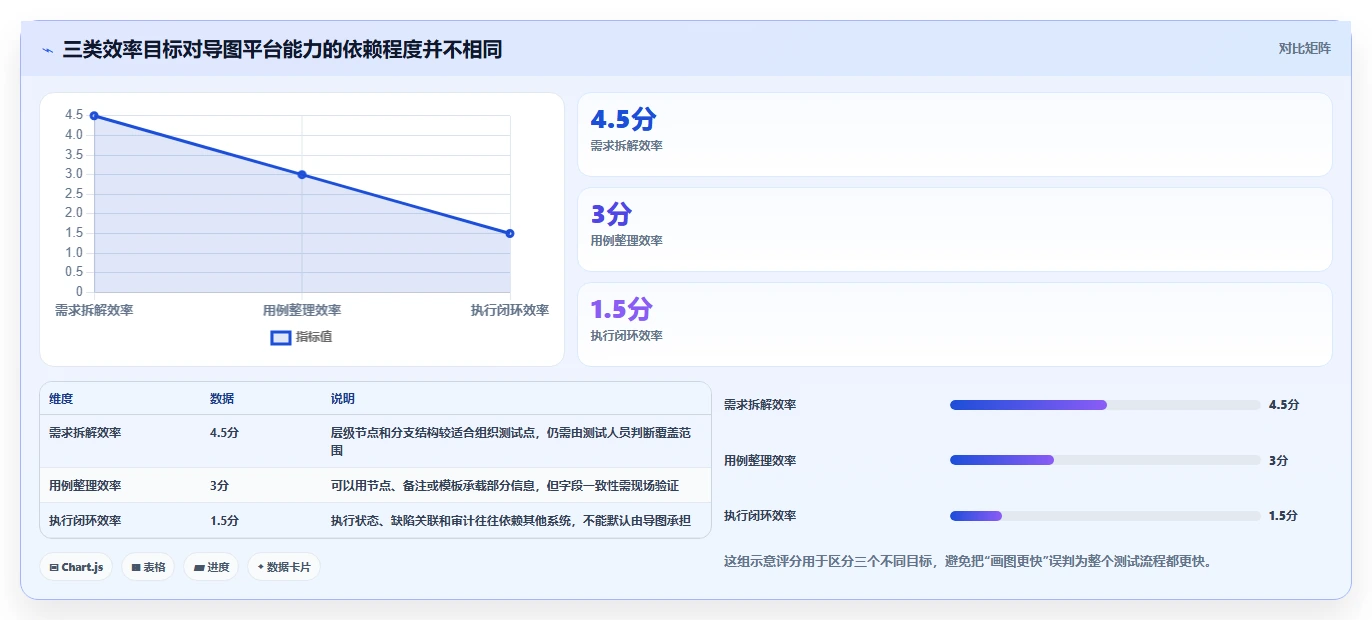This screenshot has width=1372, height=620.
Task: Click the 4.5分 value beside progress bar
Action: (x=1283, y=405)
